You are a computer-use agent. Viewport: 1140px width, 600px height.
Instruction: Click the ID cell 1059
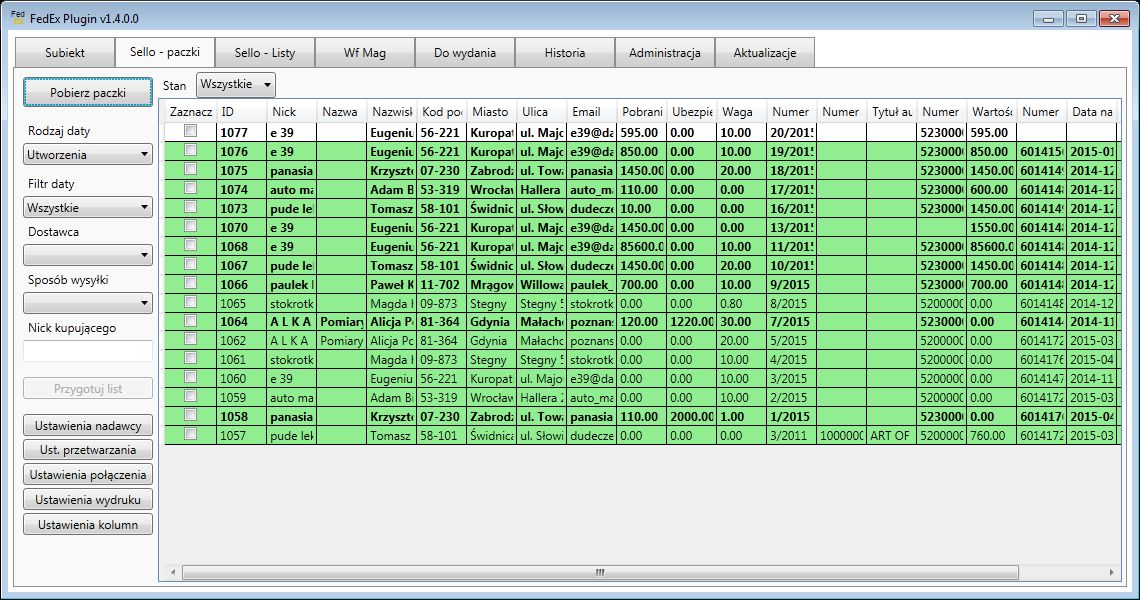[241, 397]
